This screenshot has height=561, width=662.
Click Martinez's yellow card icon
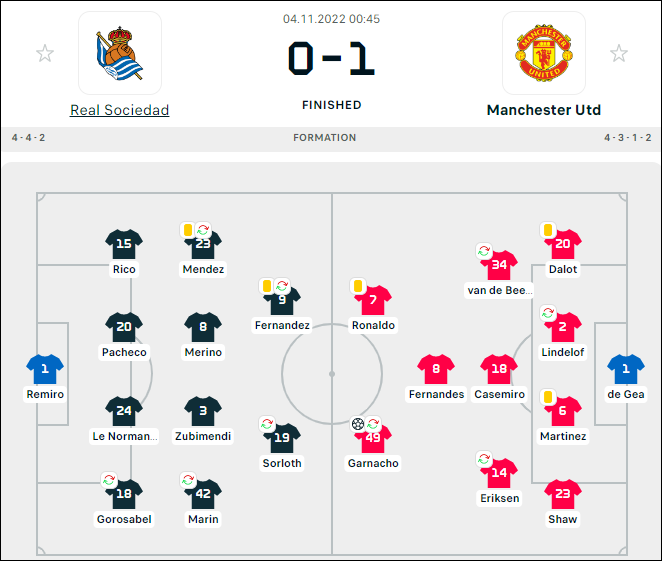pyautogui.click(x=548, y=397)
